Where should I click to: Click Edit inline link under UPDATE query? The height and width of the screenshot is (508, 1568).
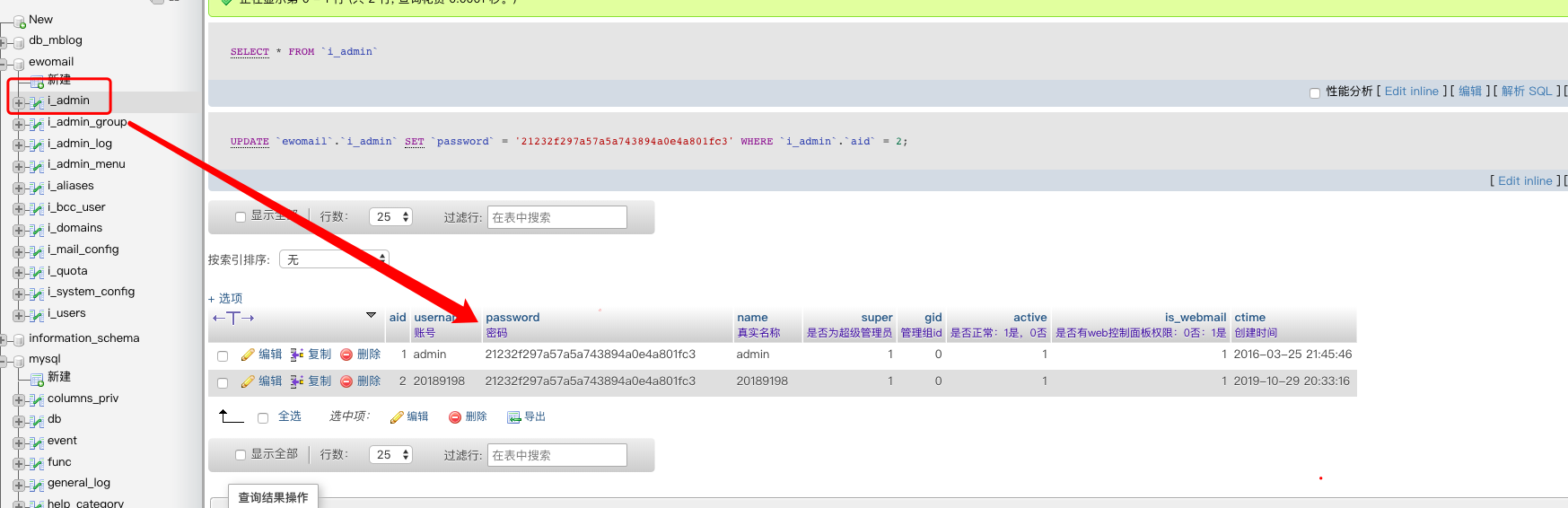[x=1525, y=181]
